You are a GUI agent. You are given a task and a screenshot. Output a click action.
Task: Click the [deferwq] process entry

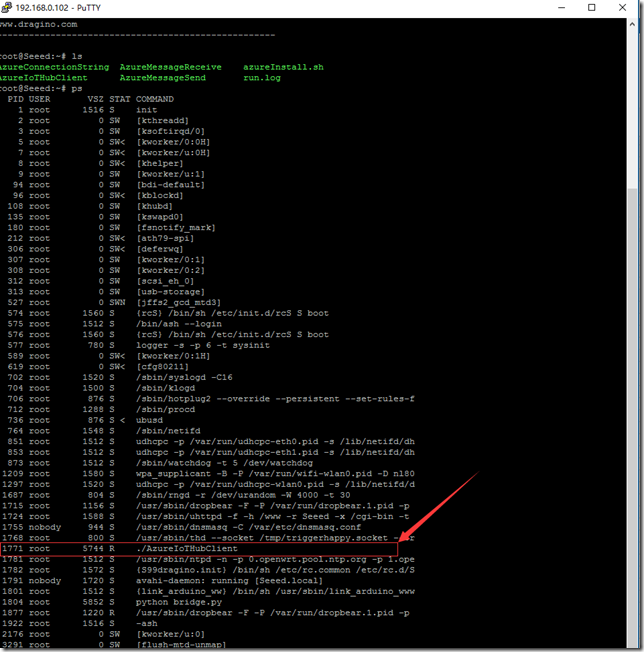pos(160,249)
